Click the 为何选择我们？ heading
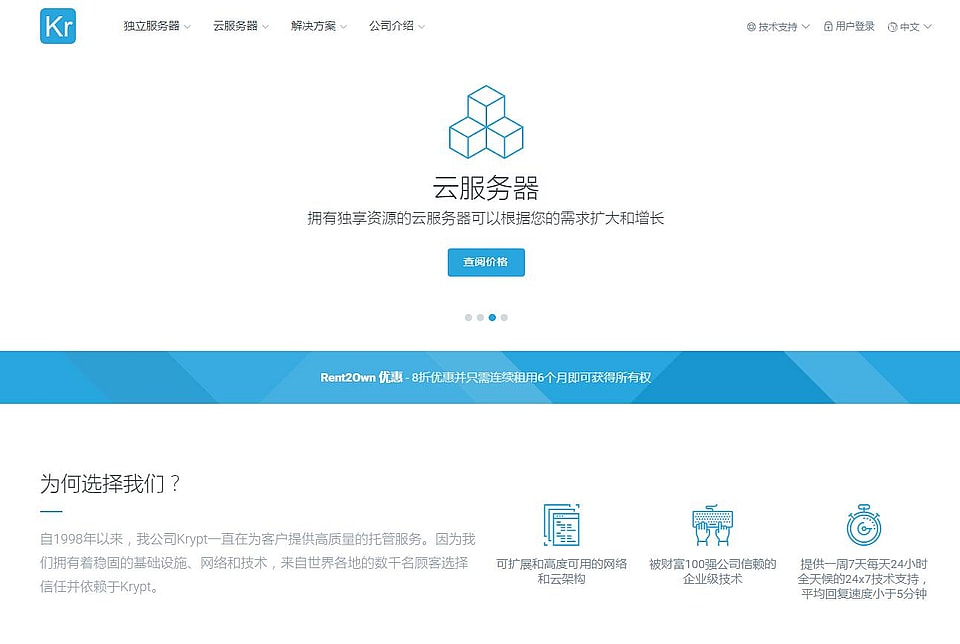This screenshot has width=960, height=644. (110, 484)
